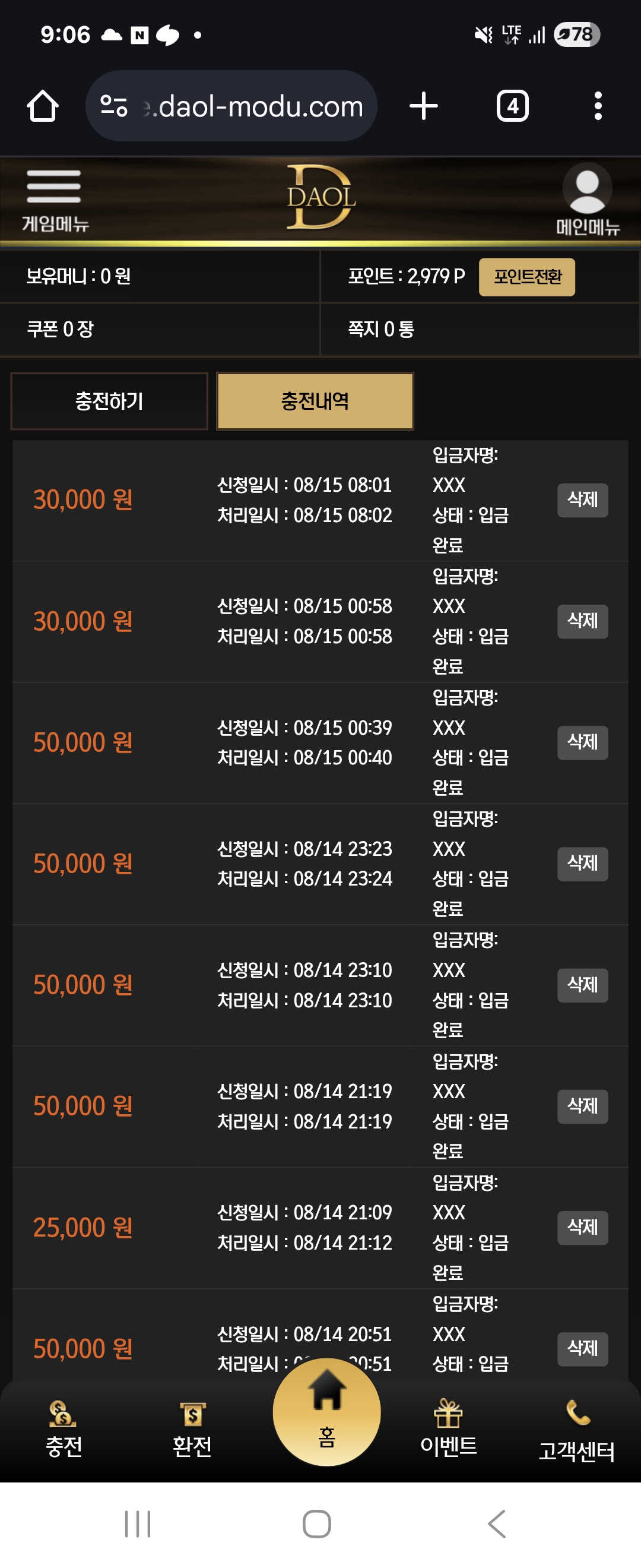Delete the 08/15 08:01 30,000 원 record
Screen dimensions: 641x1568
point(583,500)
